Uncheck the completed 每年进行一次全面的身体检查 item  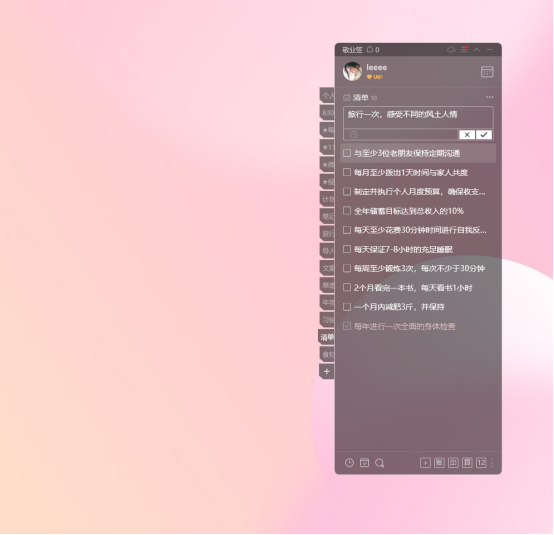(347, 326)
